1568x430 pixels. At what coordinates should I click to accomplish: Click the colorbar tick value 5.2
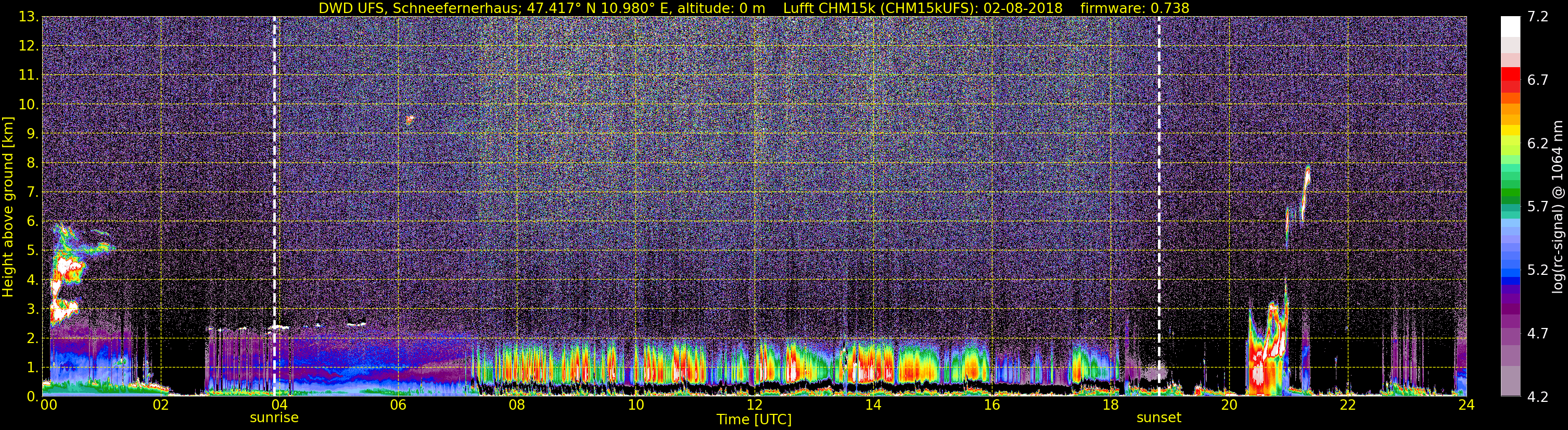click(1538, 270)
